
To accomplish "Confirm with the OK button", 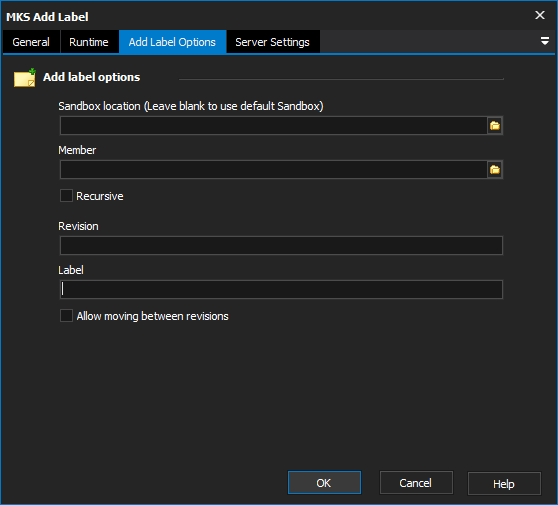I will [x=324, y=483].
